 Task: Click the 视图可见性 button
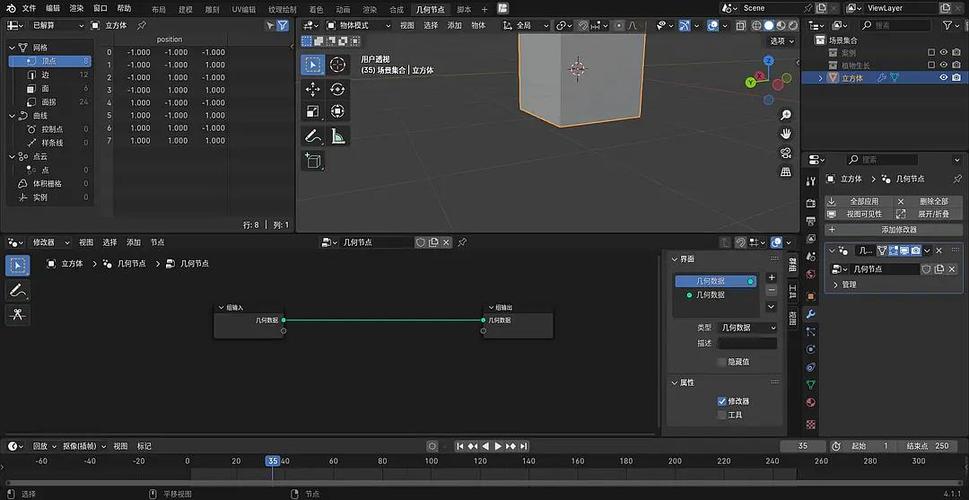pyautogui.click(x=859, y=214)
